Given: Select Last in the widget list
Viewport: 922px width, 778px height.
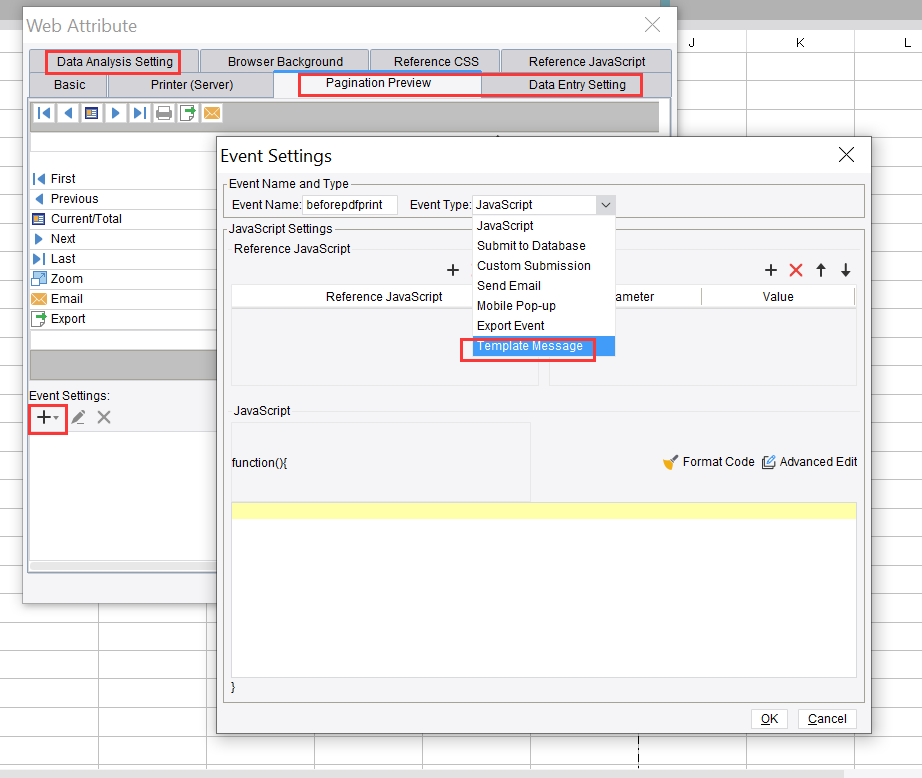Looking at the screenshot, I should click(123, 259).
